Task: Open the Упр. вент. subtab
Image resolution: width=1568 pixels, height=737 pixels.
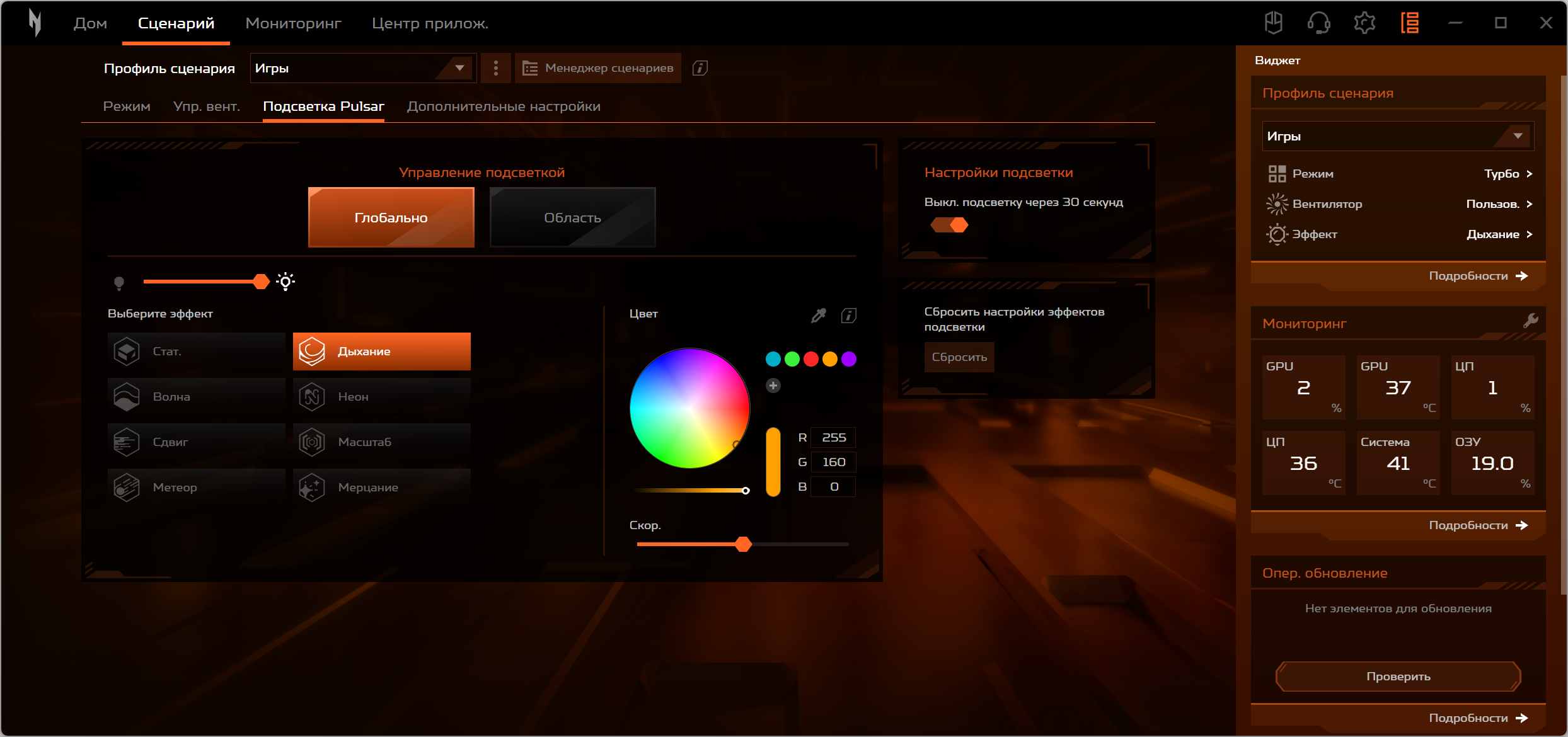Action: pyautogui.click(x=207, y=106)
